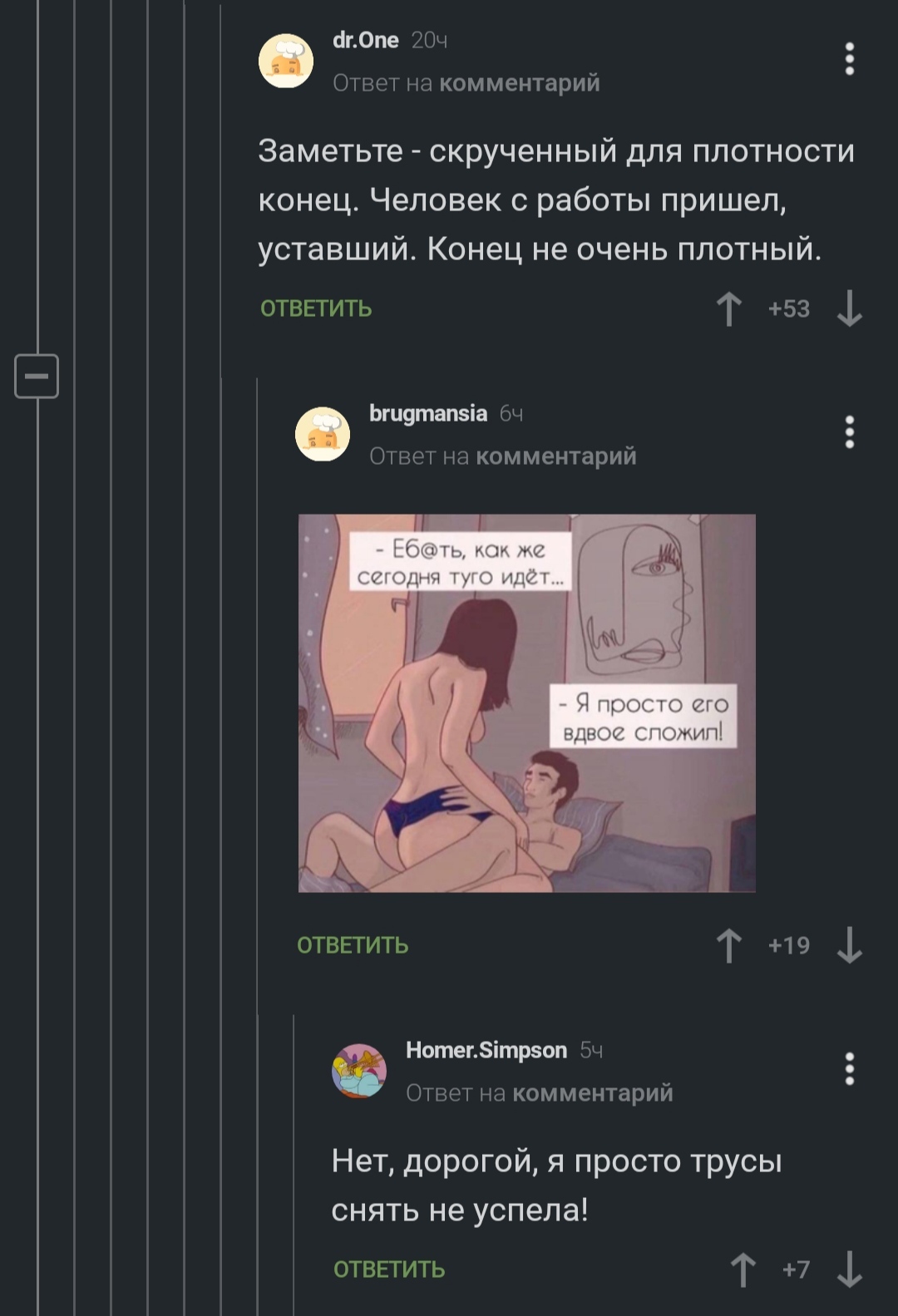Collapse the comment thread with minus box

point(37,376)
